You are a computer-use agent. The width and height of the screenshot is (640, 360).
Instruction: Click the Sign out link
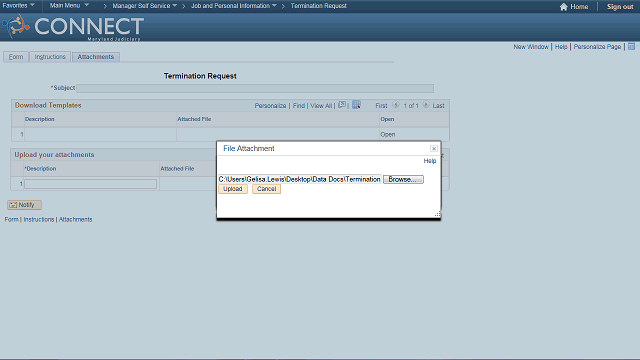pos(620,7)
